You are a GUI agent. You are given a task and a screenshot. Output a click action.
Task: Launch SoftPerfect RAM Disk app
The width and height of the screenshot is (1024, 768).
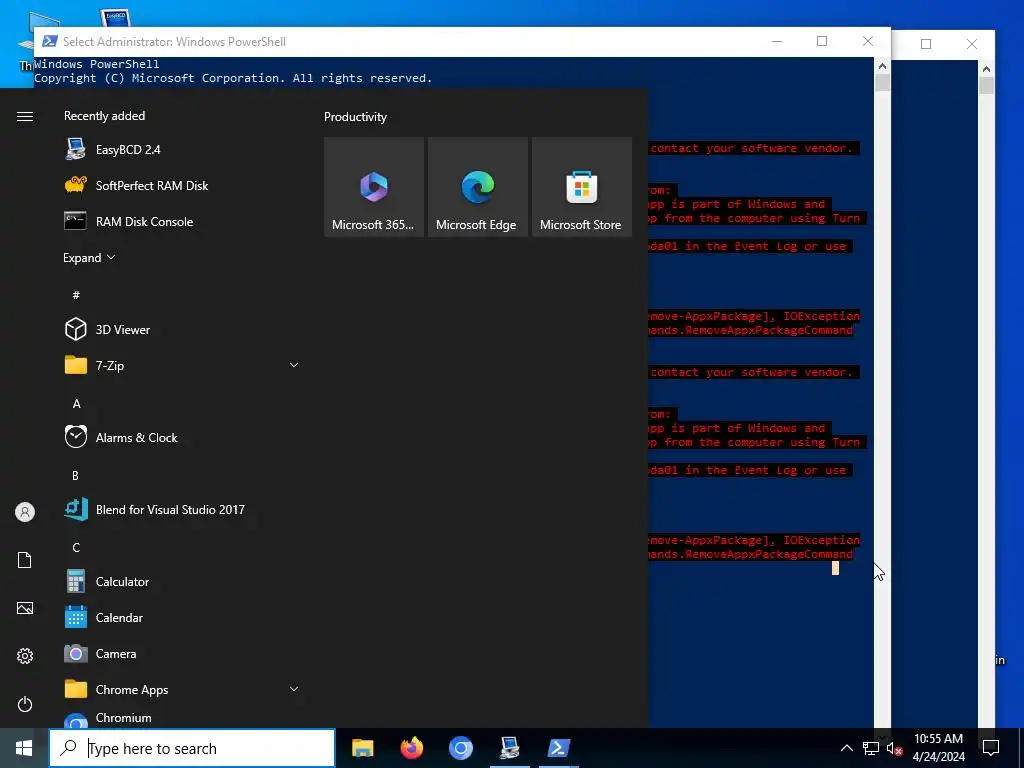182,185
